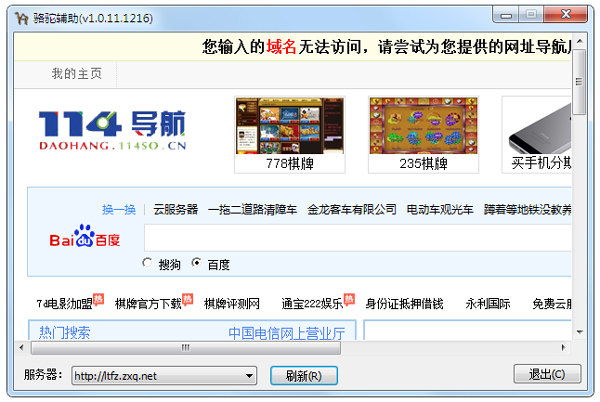The height and width of the screenshot is (402, 600).
Task: Open the 中国电信网上营业厅 link
Action: coord(287,334)
